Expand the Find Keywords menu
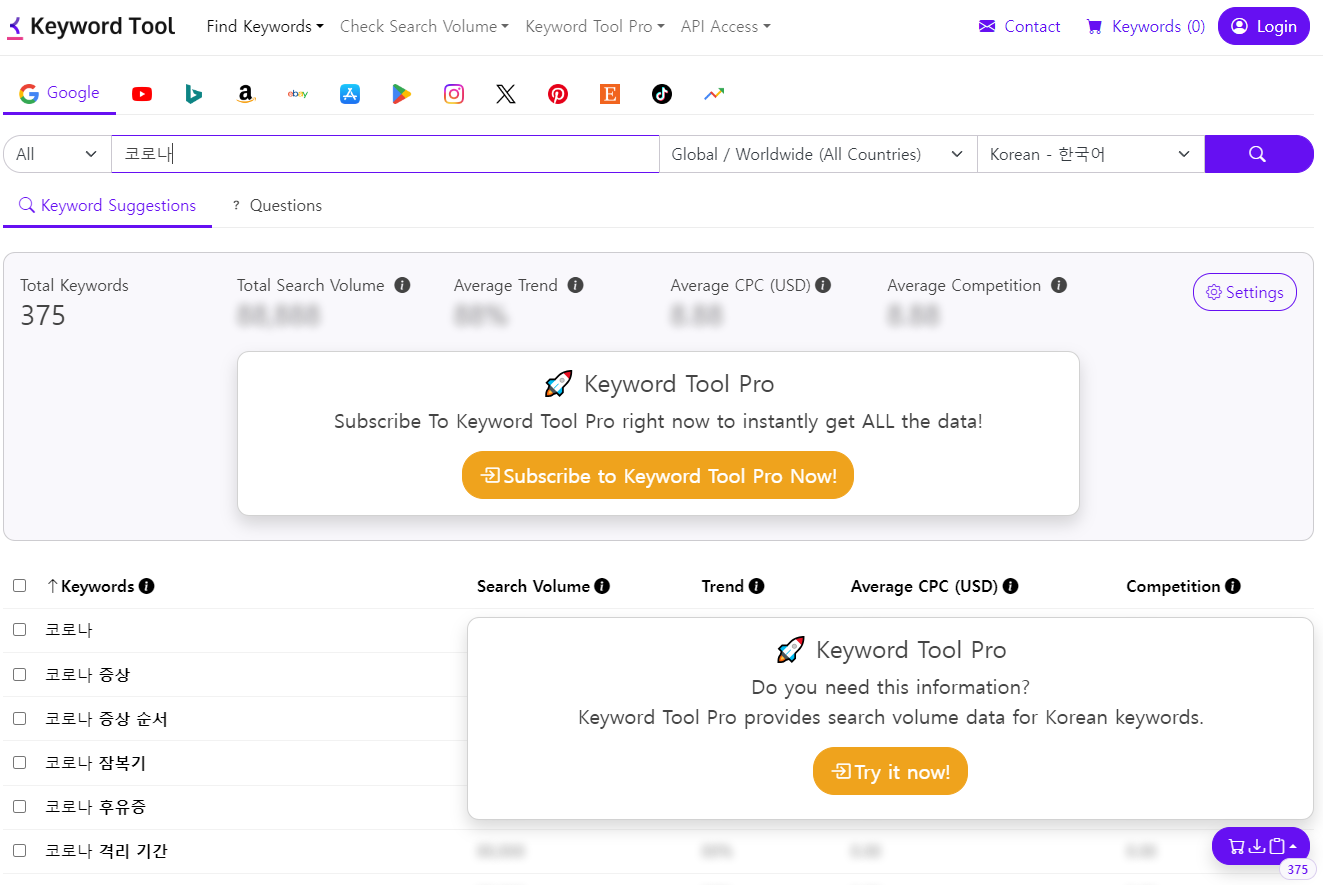This screenshot has height=885, width=1323. [265, 27]
